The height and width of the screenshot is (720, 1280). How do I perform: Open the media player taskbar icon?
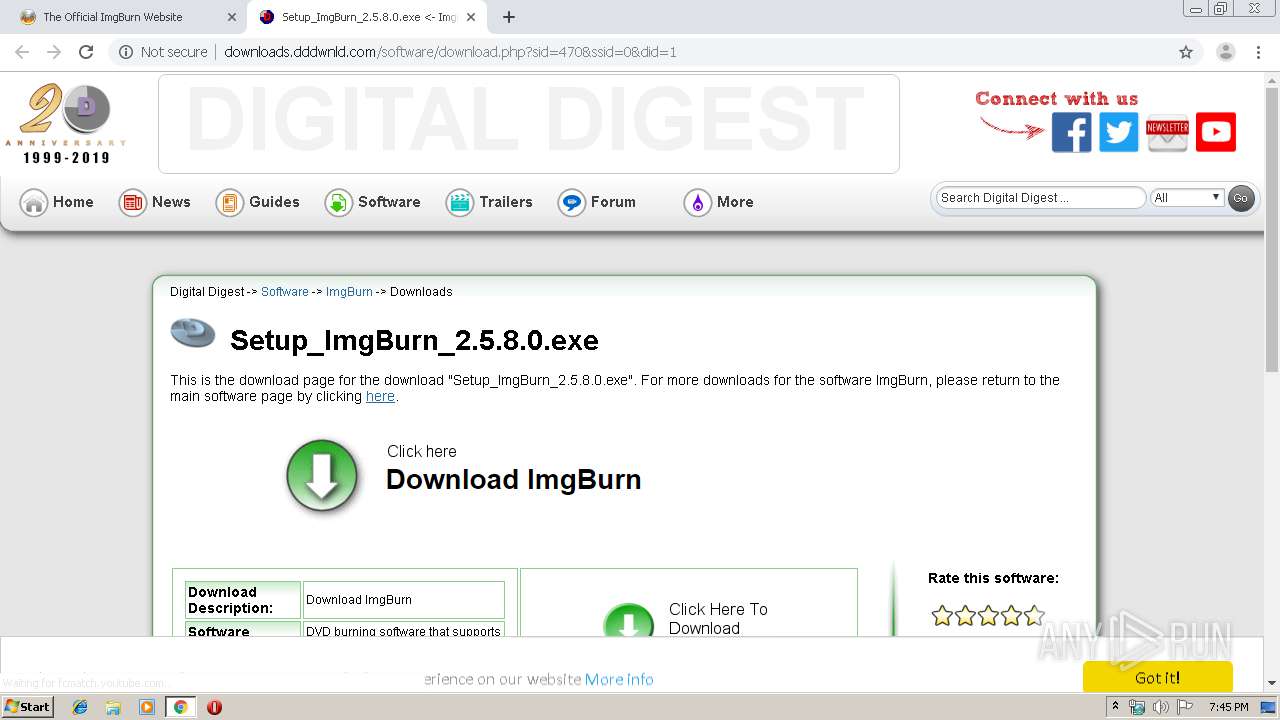click(x=147, y=707)
